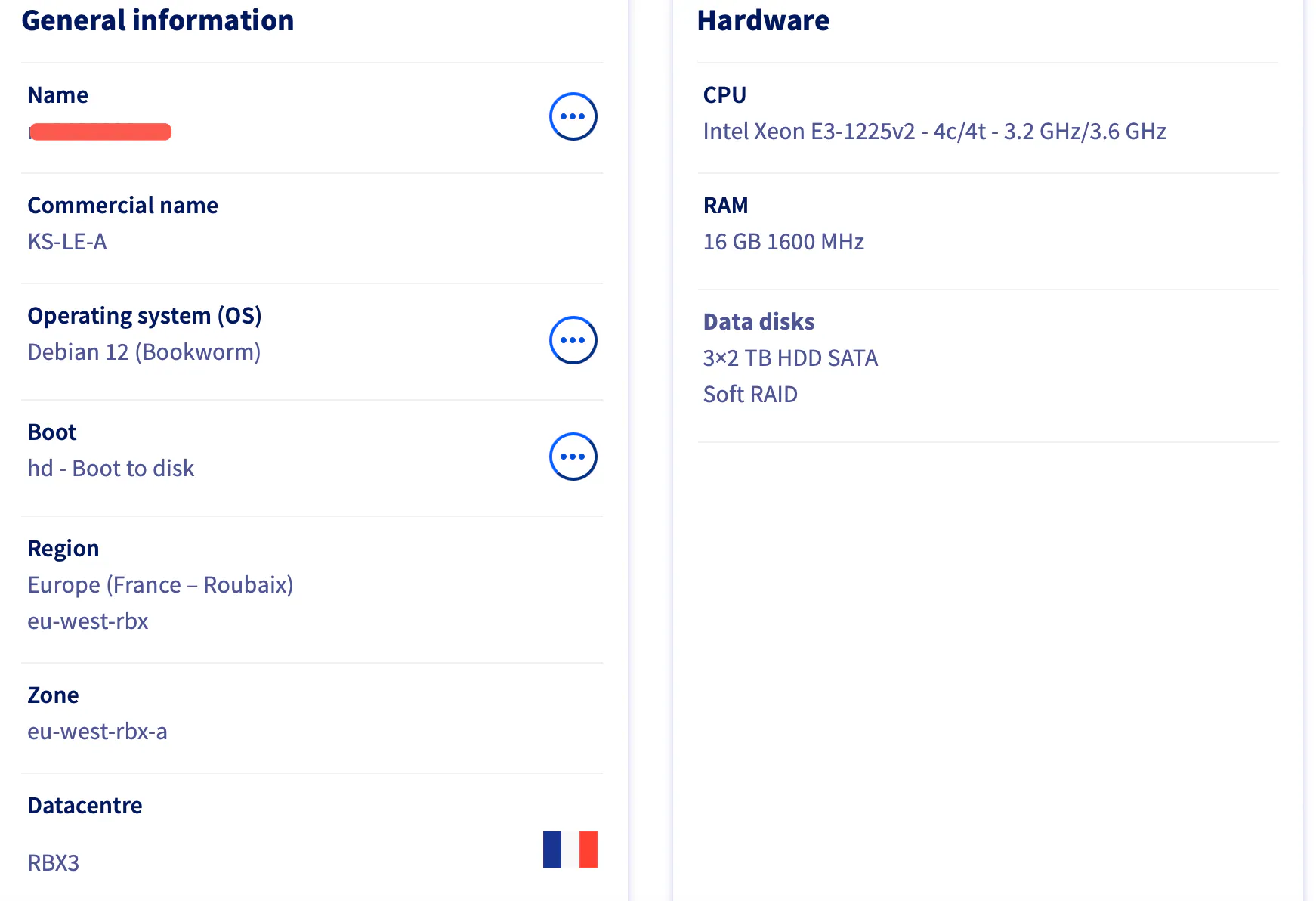Click the Intel Xeon E3-1225v2 CPU text
1316x901 pixels.
click(x=934, y=132)
